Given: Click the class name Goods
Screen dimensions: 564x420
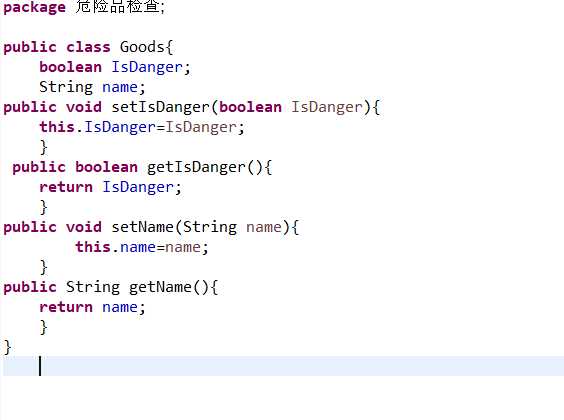Looking at the screenshot, I should click(142, 47).
